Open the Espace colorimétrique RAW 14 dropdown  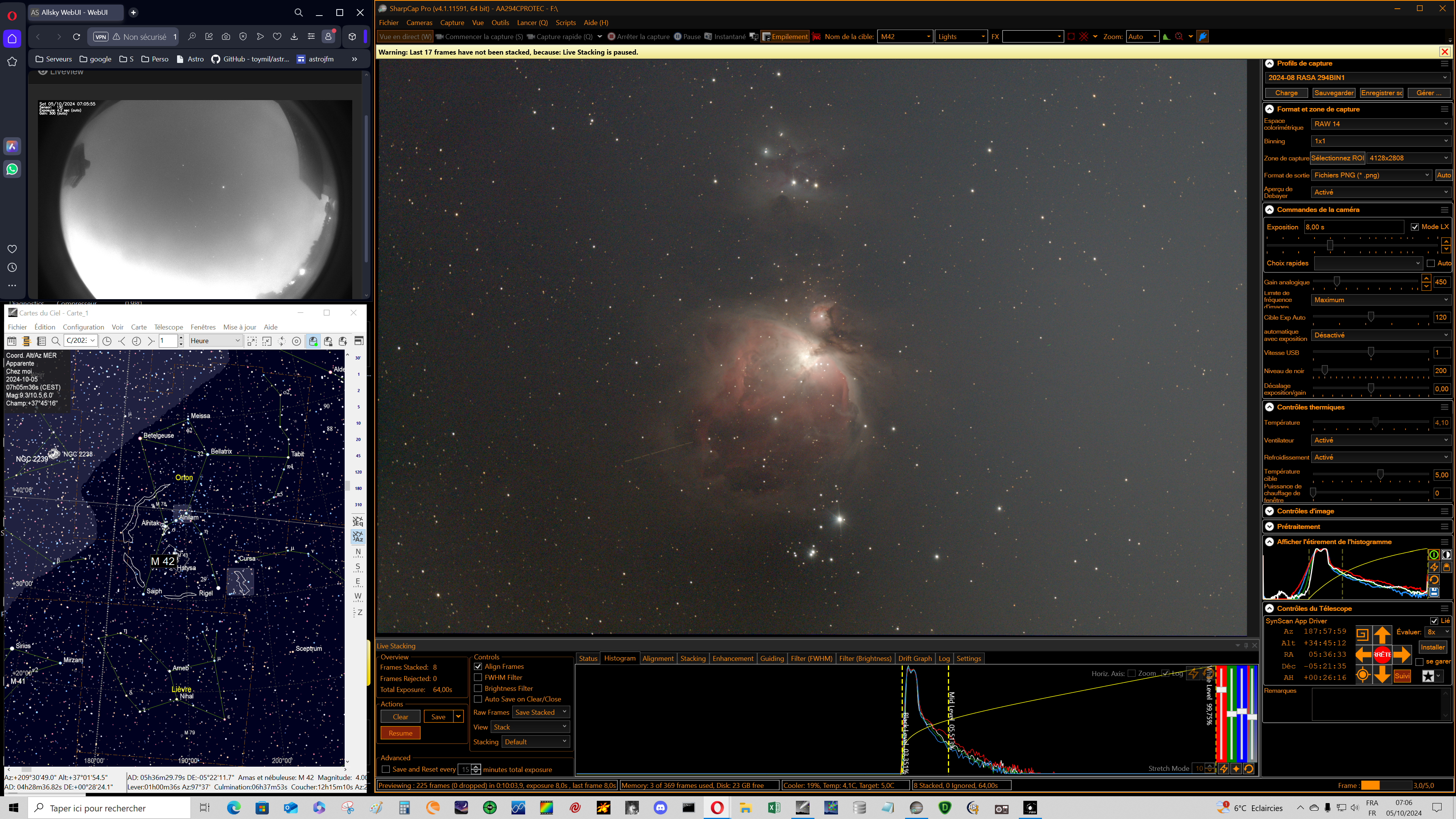pos(1381,124)
